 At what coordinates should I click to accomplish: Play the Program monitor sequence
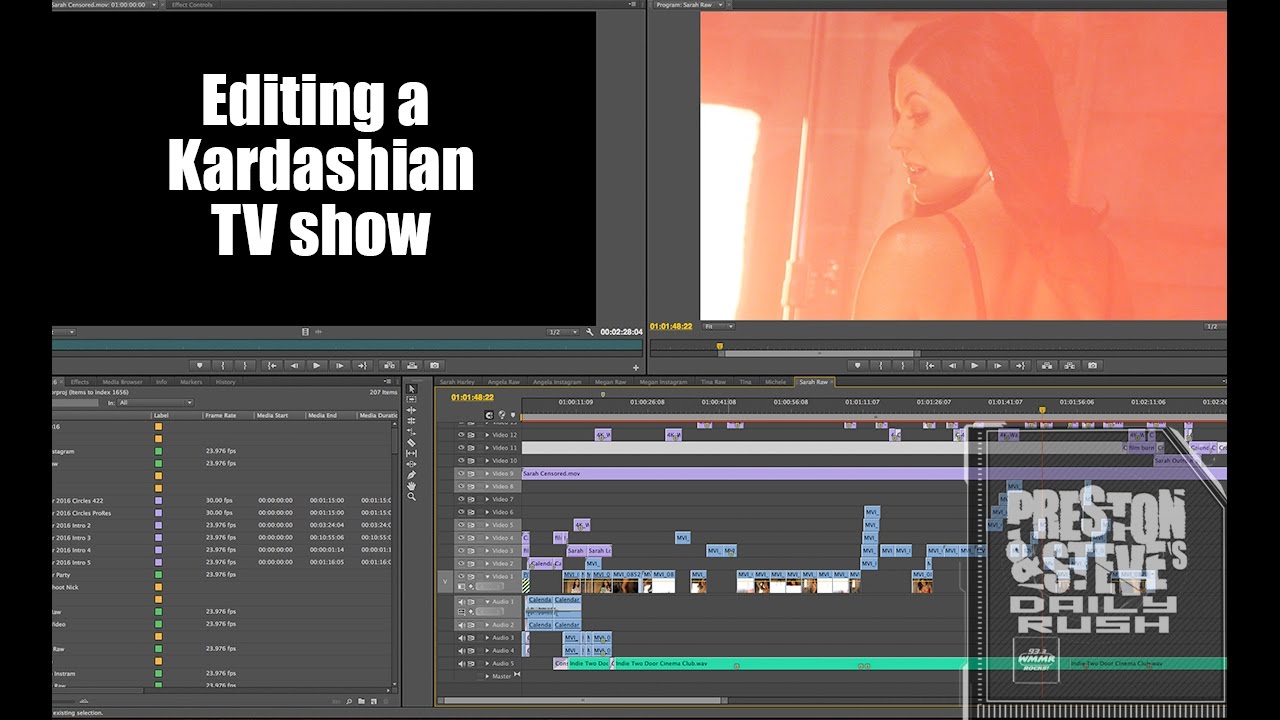975,366
